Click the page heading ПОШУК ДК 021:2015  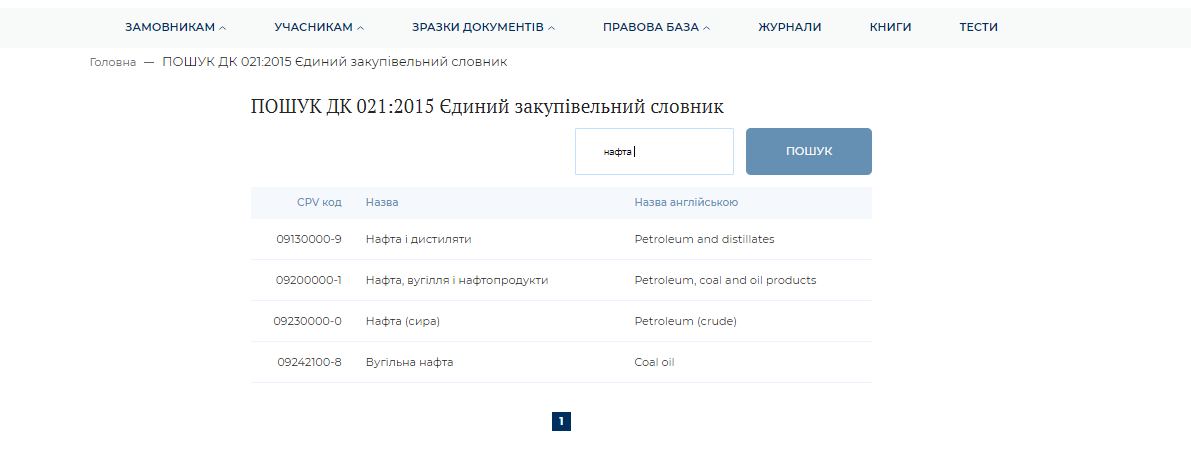point(487,107)
